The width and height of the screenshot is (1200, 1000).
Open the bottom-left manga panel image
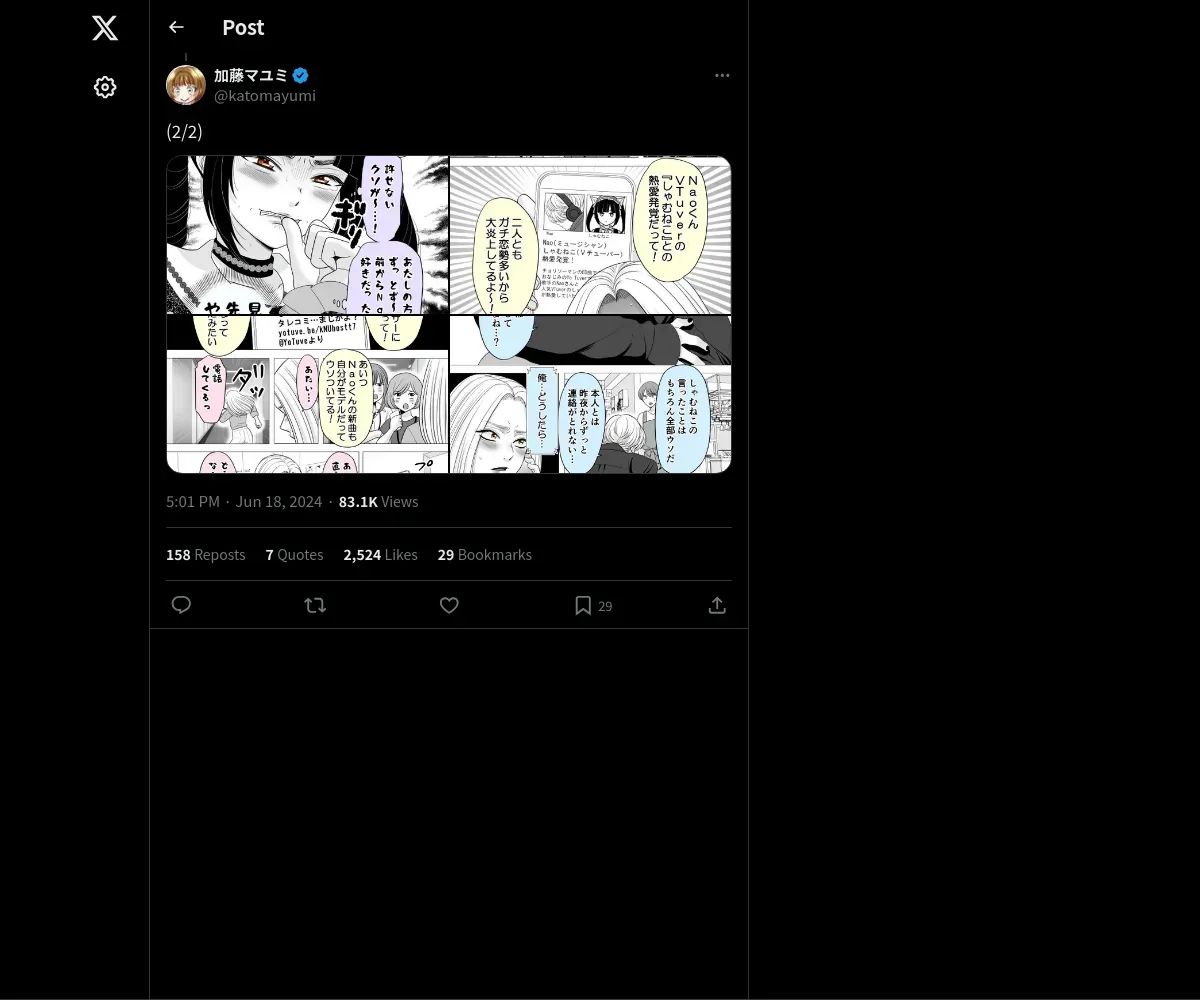point(307,394)
